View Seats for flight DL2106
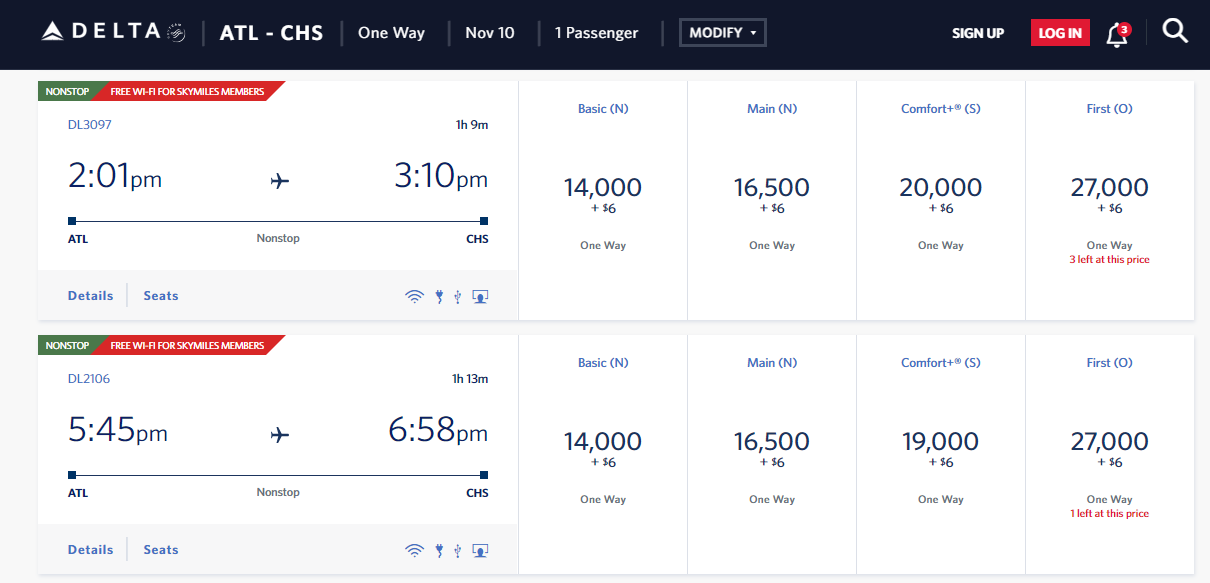The image size is (1210, 583). (161, 549)
